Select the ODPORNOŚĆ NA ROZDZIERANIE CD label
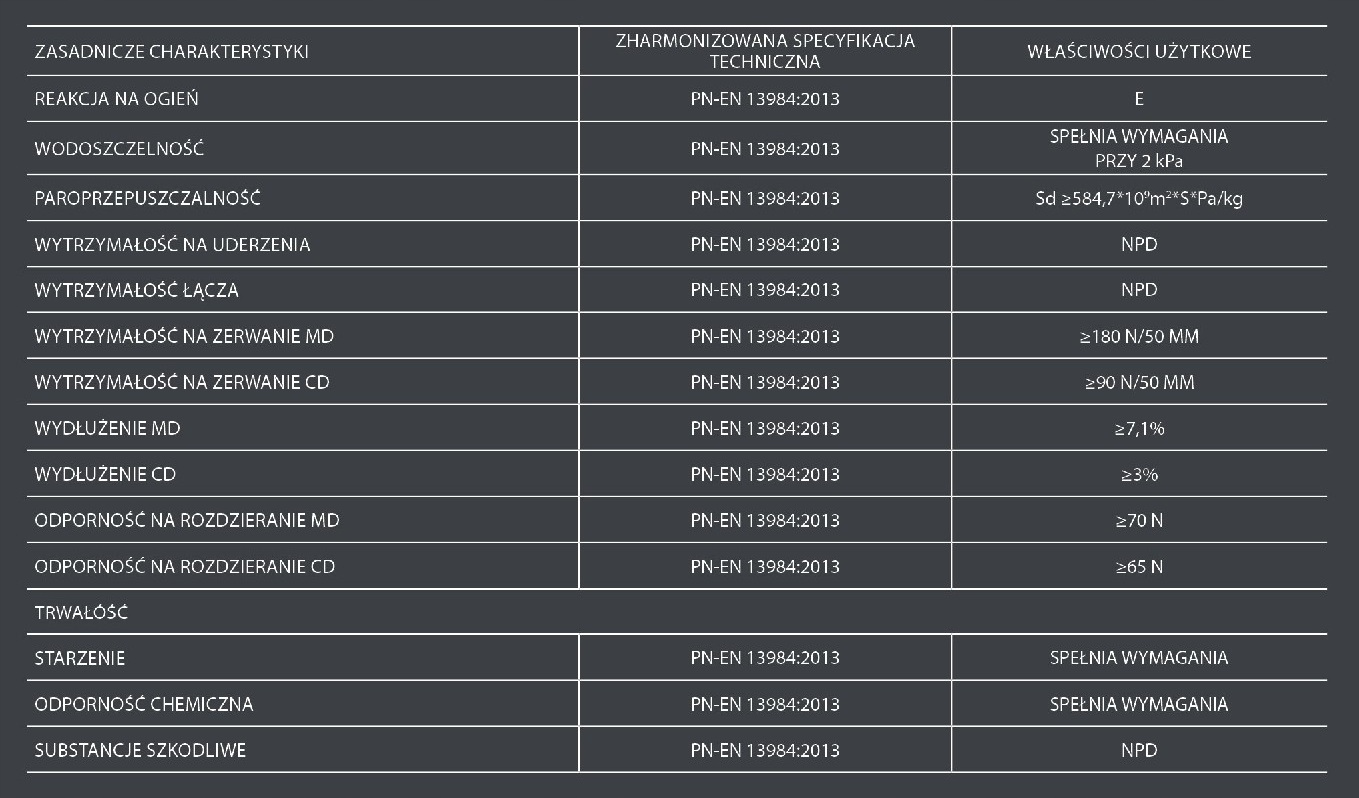 tap(185, 566)
